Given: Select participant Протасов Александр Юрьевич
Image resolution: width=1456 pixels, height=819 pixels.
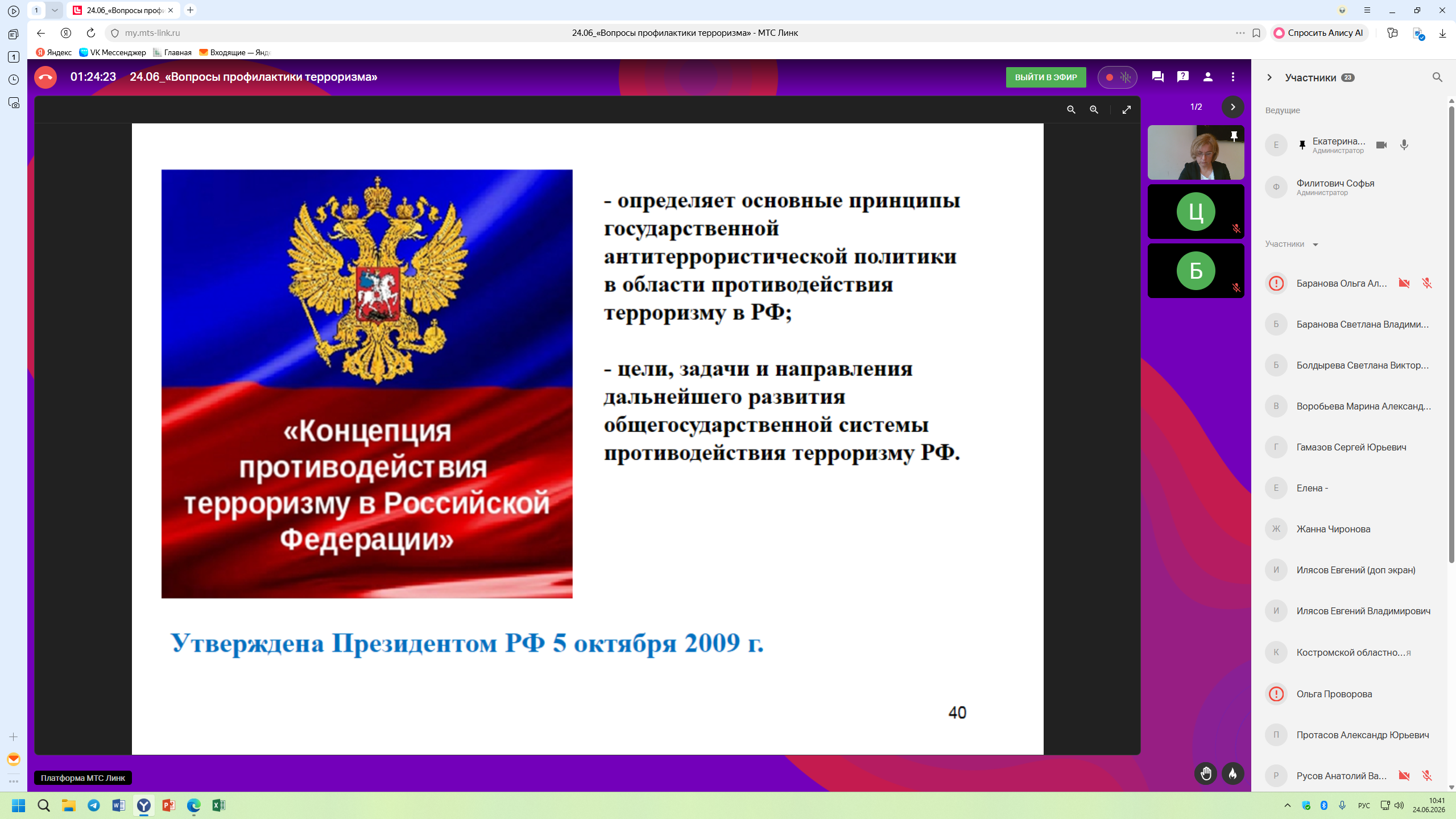Looking at the screenshot, I should 1349,735.
